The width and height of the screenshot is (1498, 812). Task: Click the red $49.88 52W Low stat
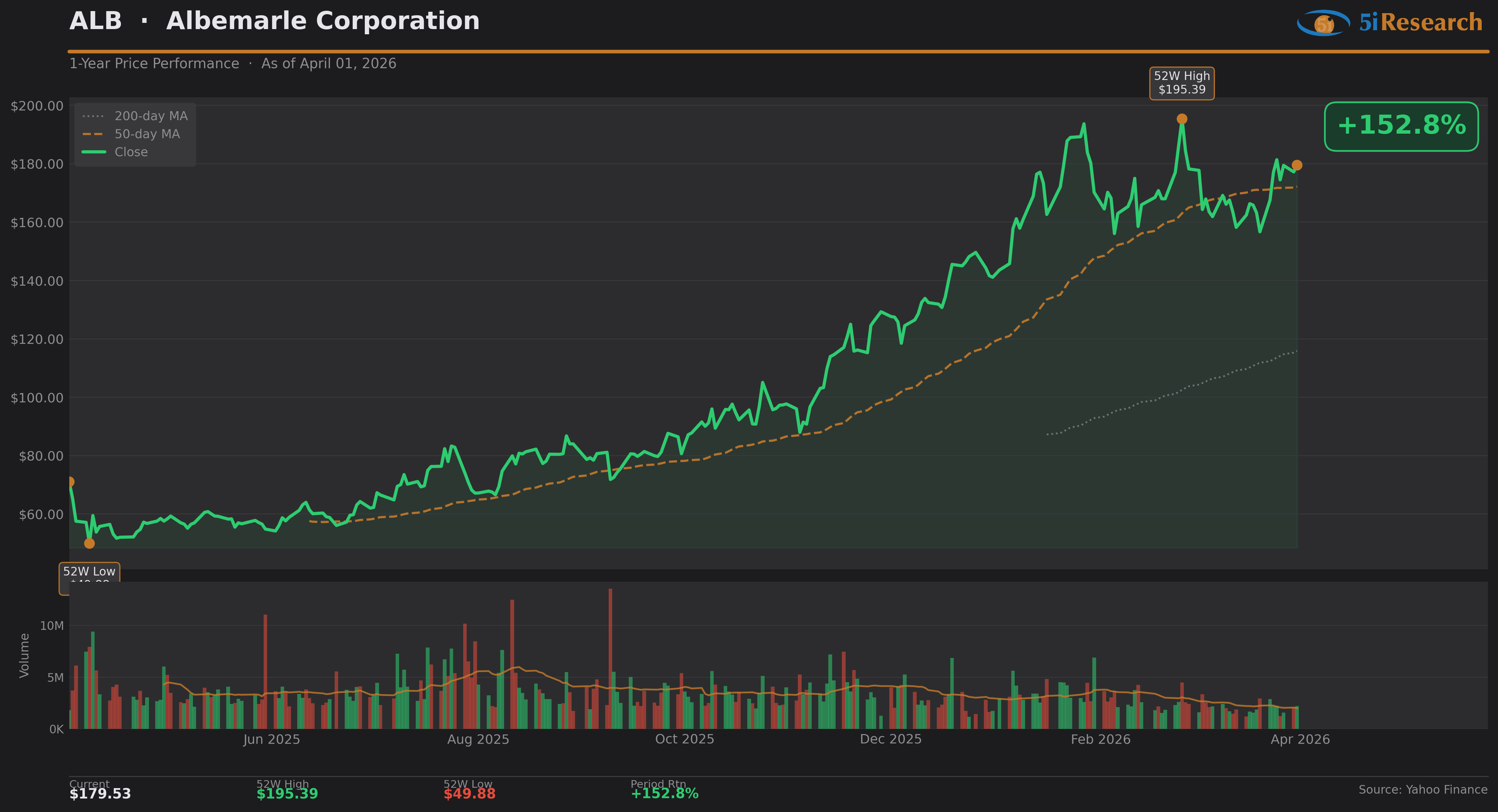pyautogui.click(x=469, y=794)
